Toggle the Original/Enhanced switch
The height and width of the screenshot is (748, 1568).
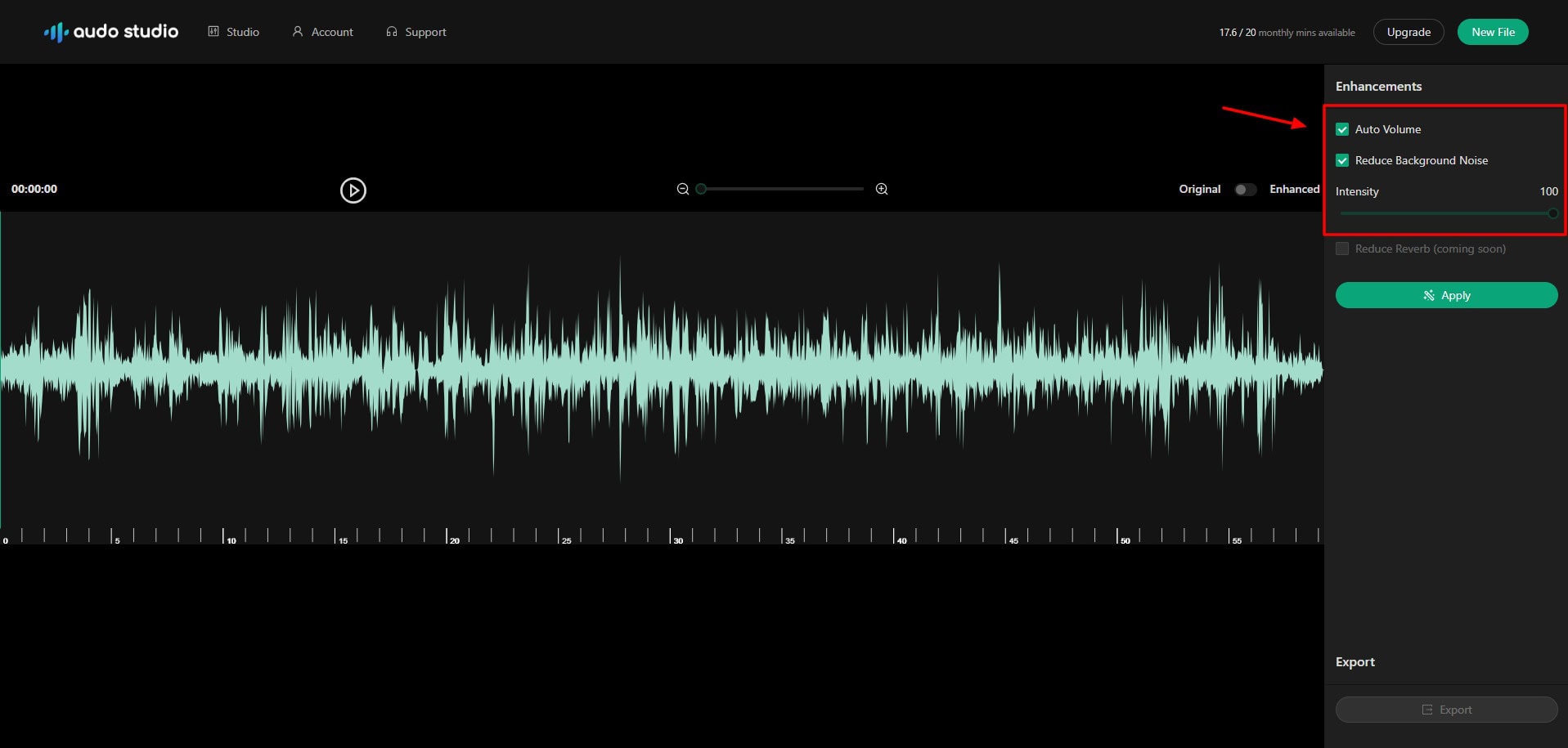1245,190
